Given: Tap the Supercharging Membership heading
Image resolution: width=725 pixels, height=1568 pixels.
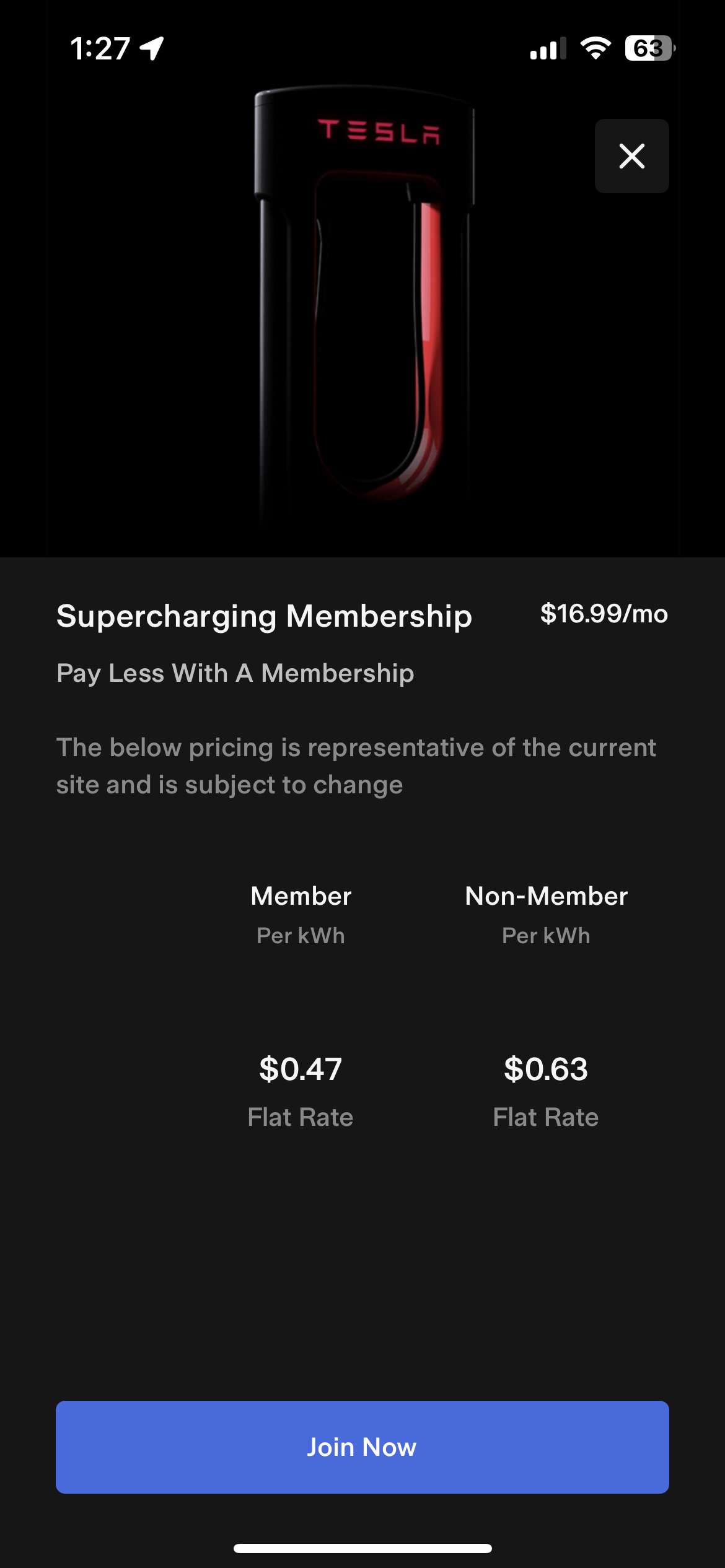Looking at the screenshot, I should 264,616.
